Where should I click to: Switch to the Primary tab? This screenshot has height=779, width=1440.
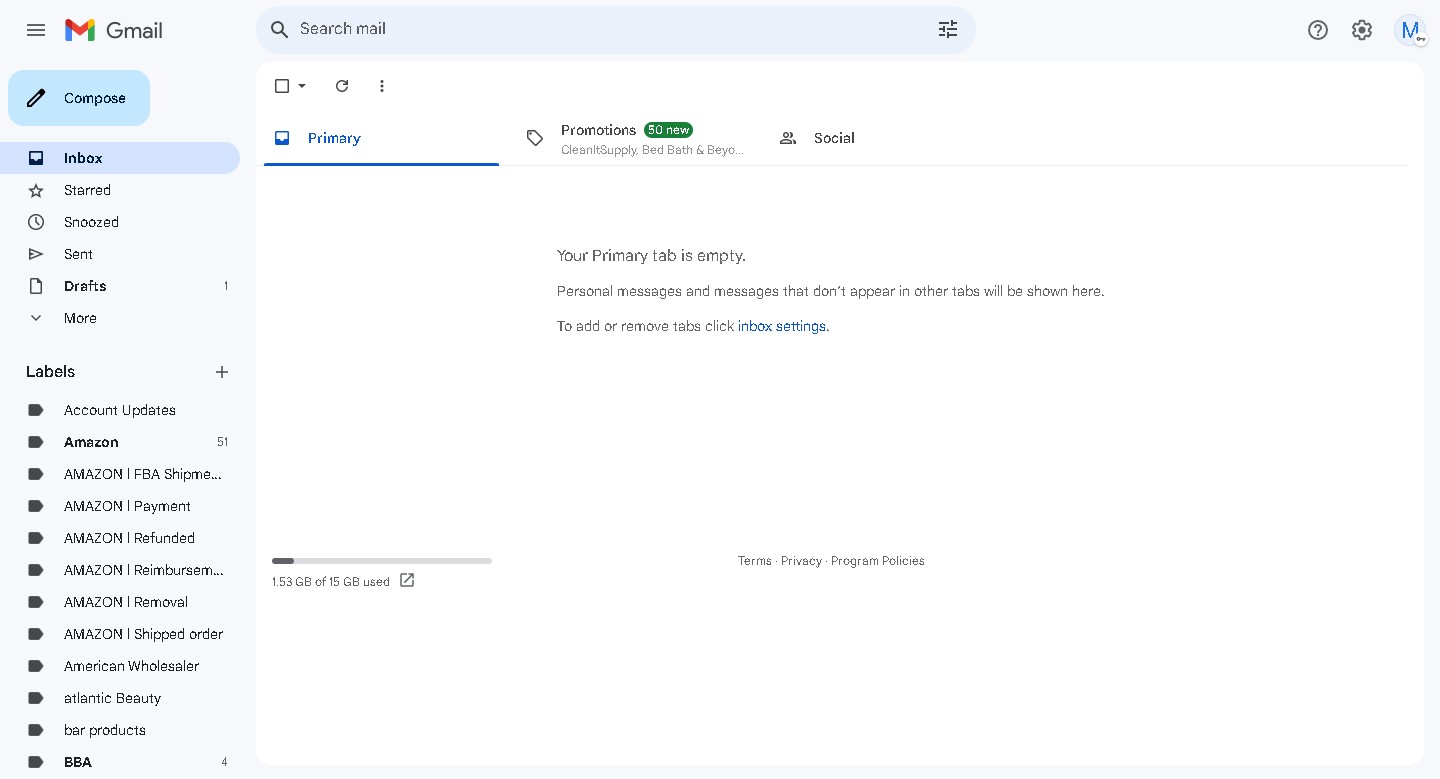(381, 138)
